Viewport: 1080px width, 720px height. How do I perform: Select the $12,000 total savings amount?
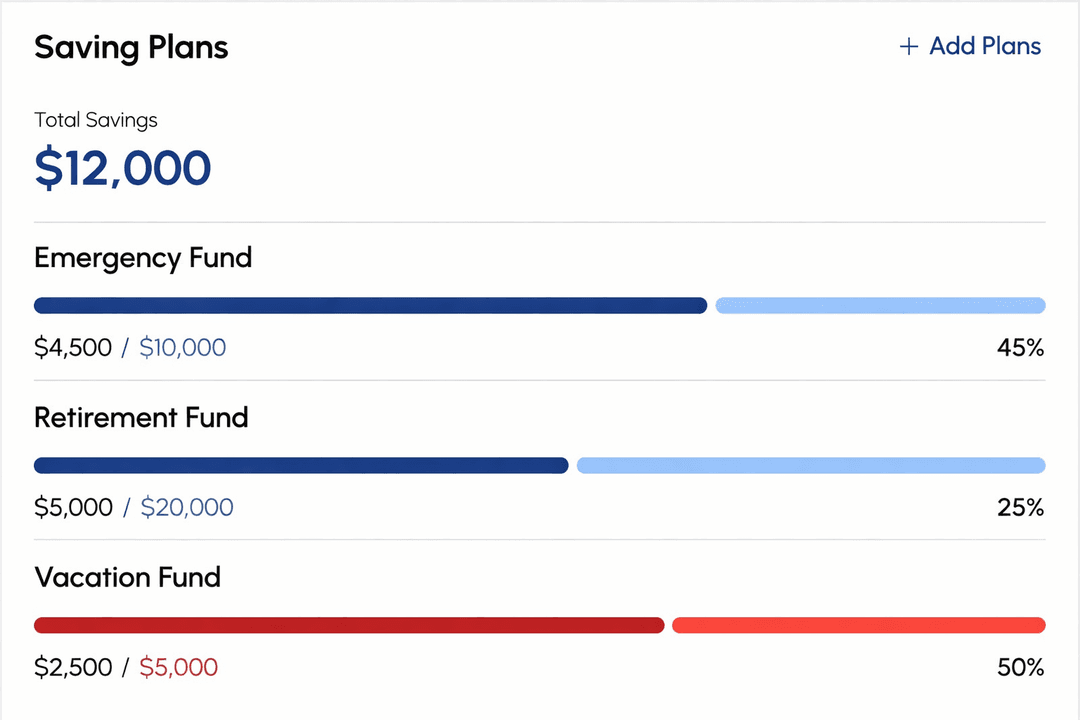tap(123, 168)
